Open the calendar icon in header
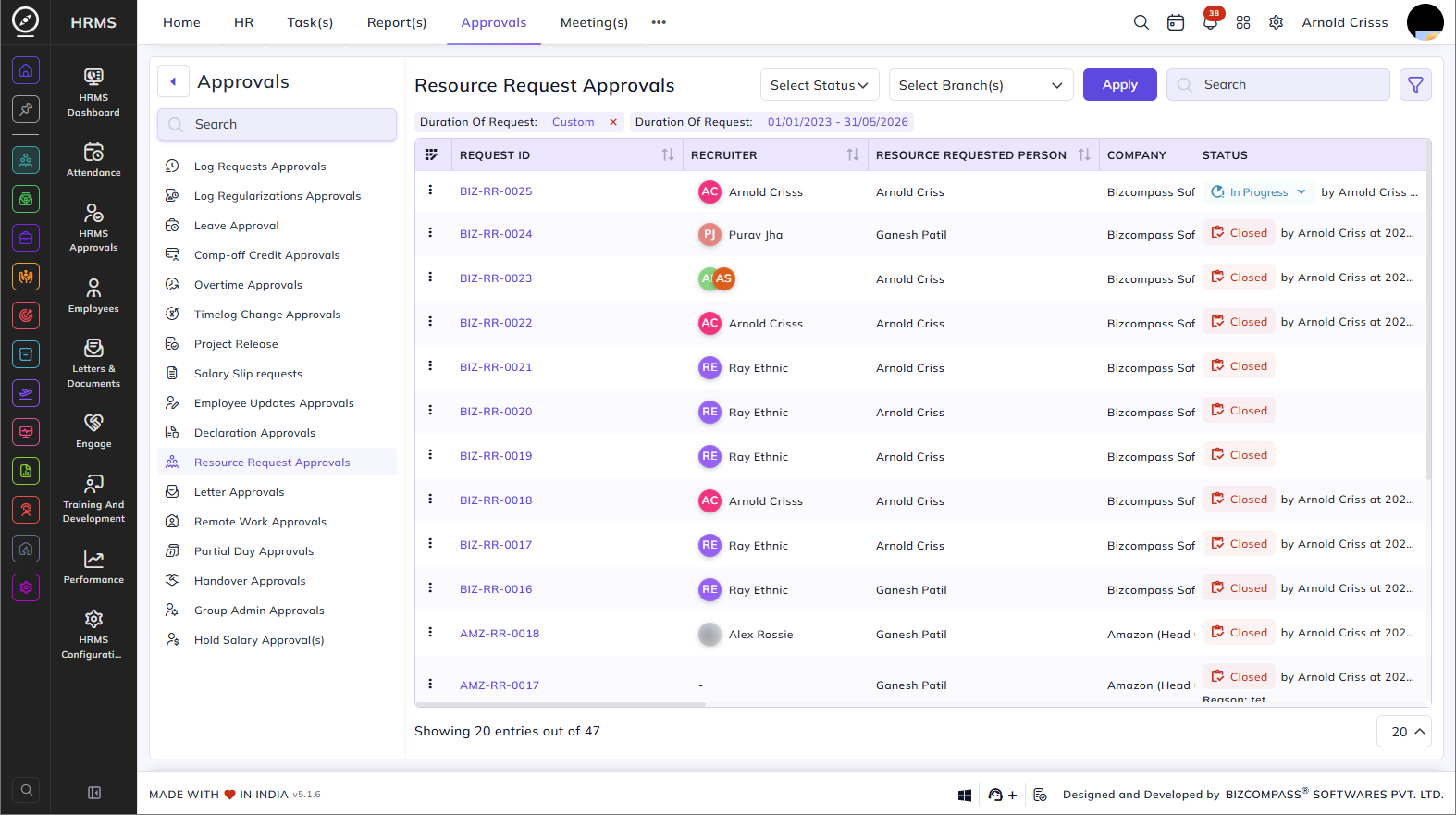The height and width of the screenshot is (815, 1456). 1176,22
